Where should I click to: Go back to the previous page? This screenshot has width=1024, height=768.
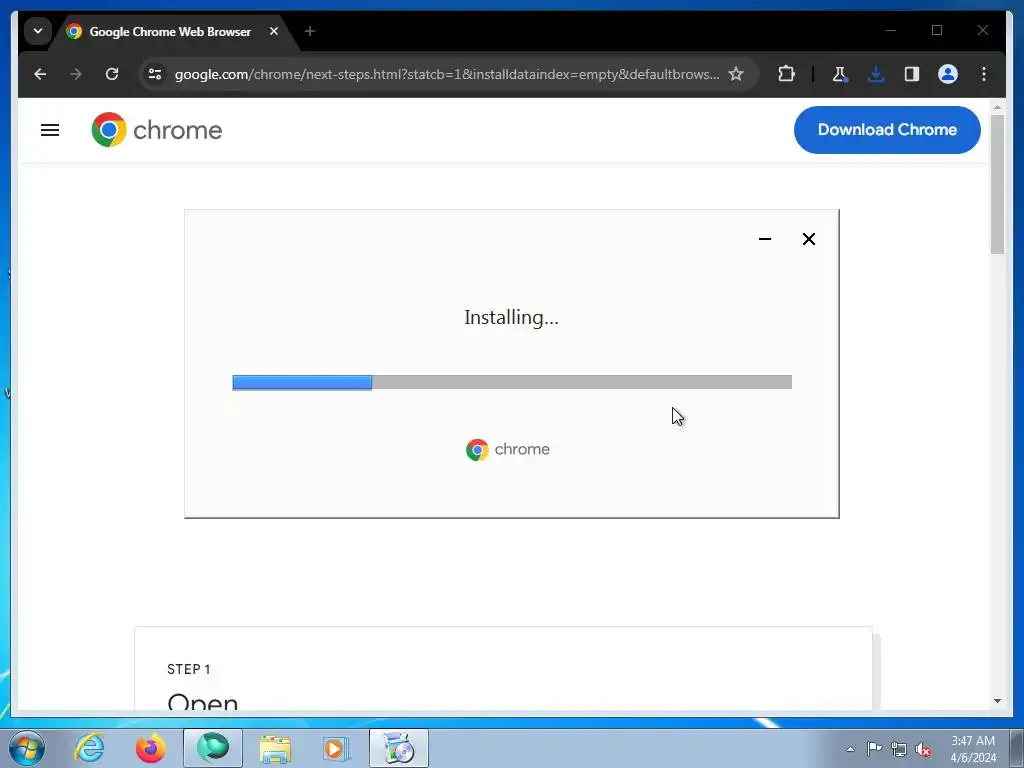(40, 74)
